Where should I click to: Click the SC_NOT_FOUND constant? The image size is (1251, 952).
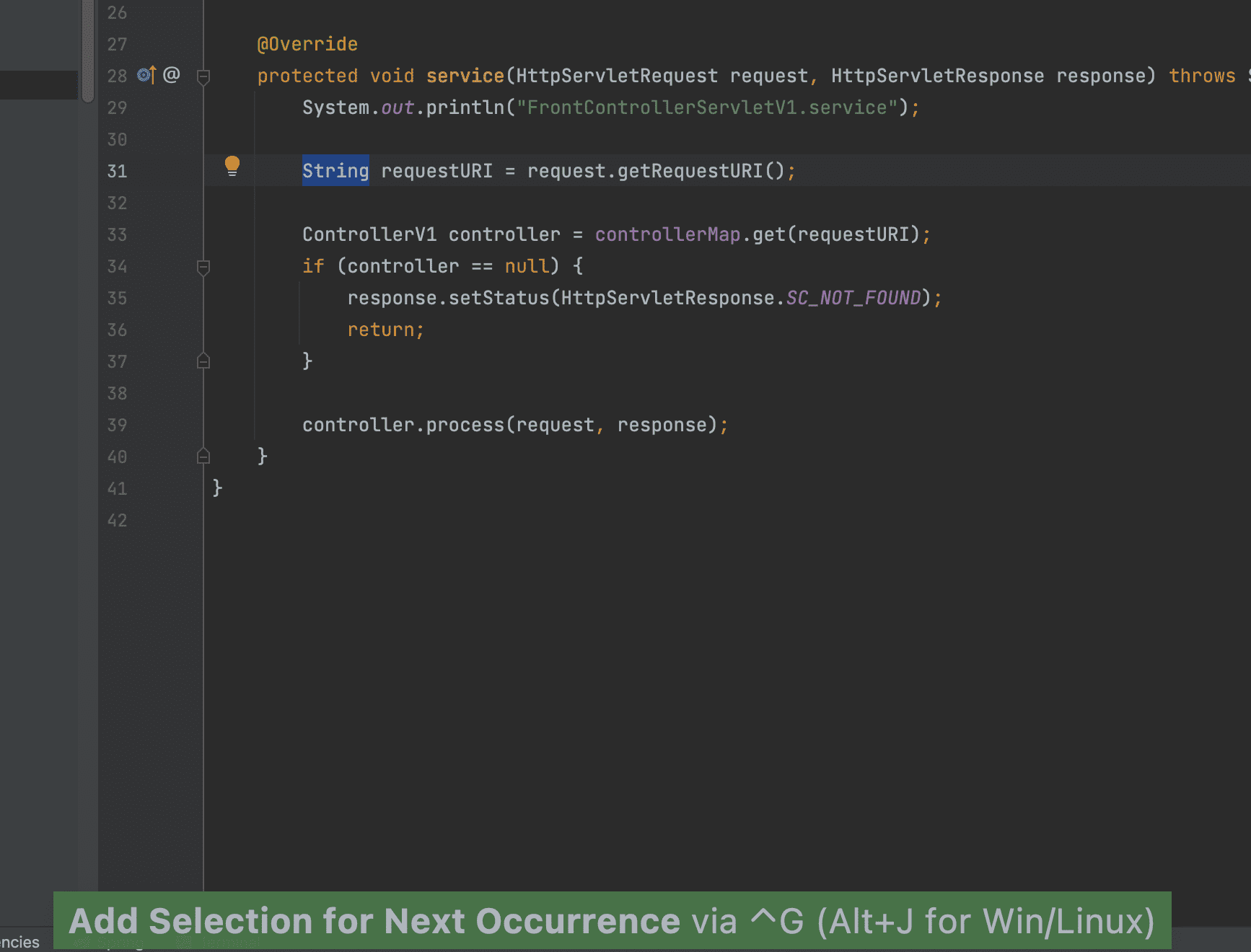(853, 298)
